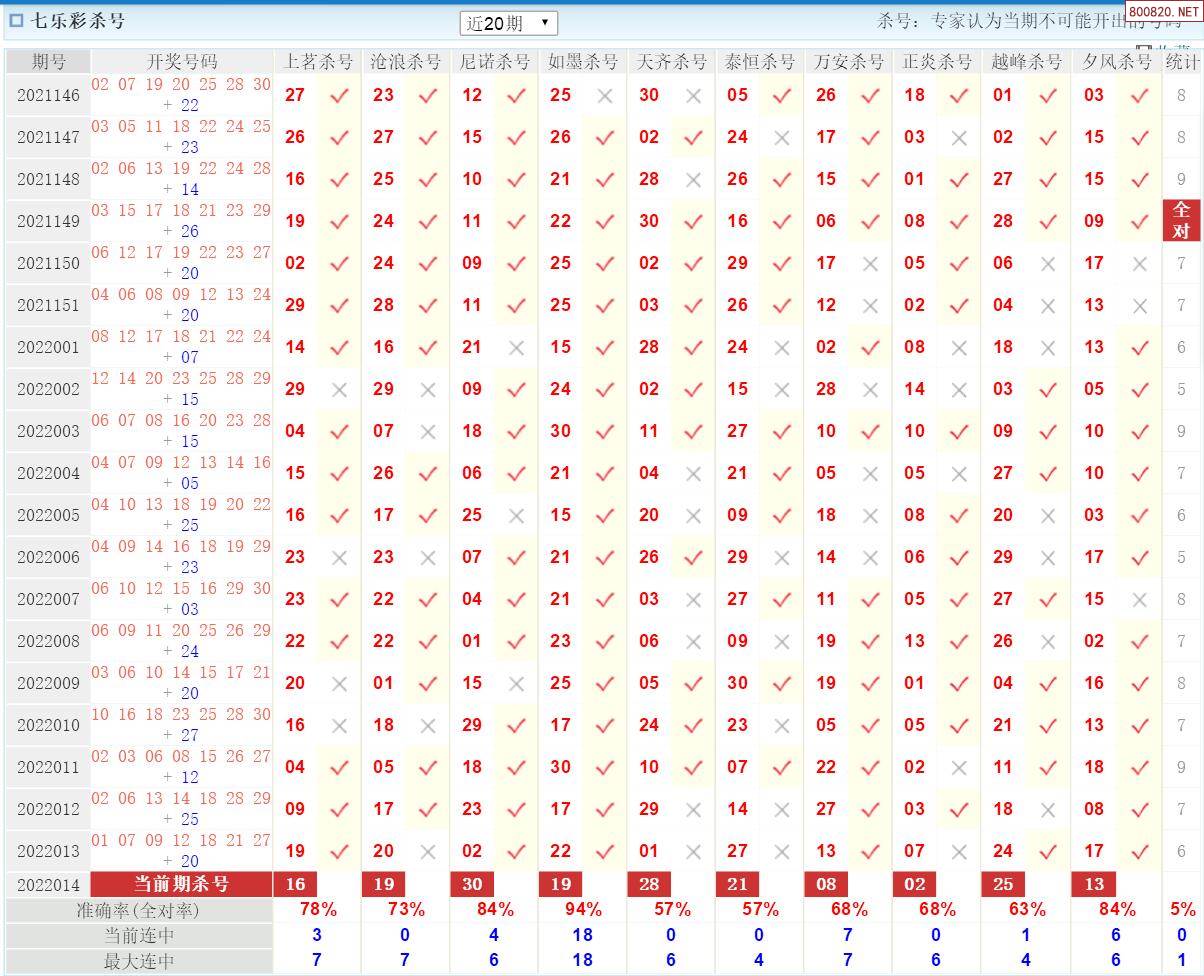Click the X mark for 夕风 in row 2022007
The height and width of the screenshot is (976, 1204).
click(1140, 600)
